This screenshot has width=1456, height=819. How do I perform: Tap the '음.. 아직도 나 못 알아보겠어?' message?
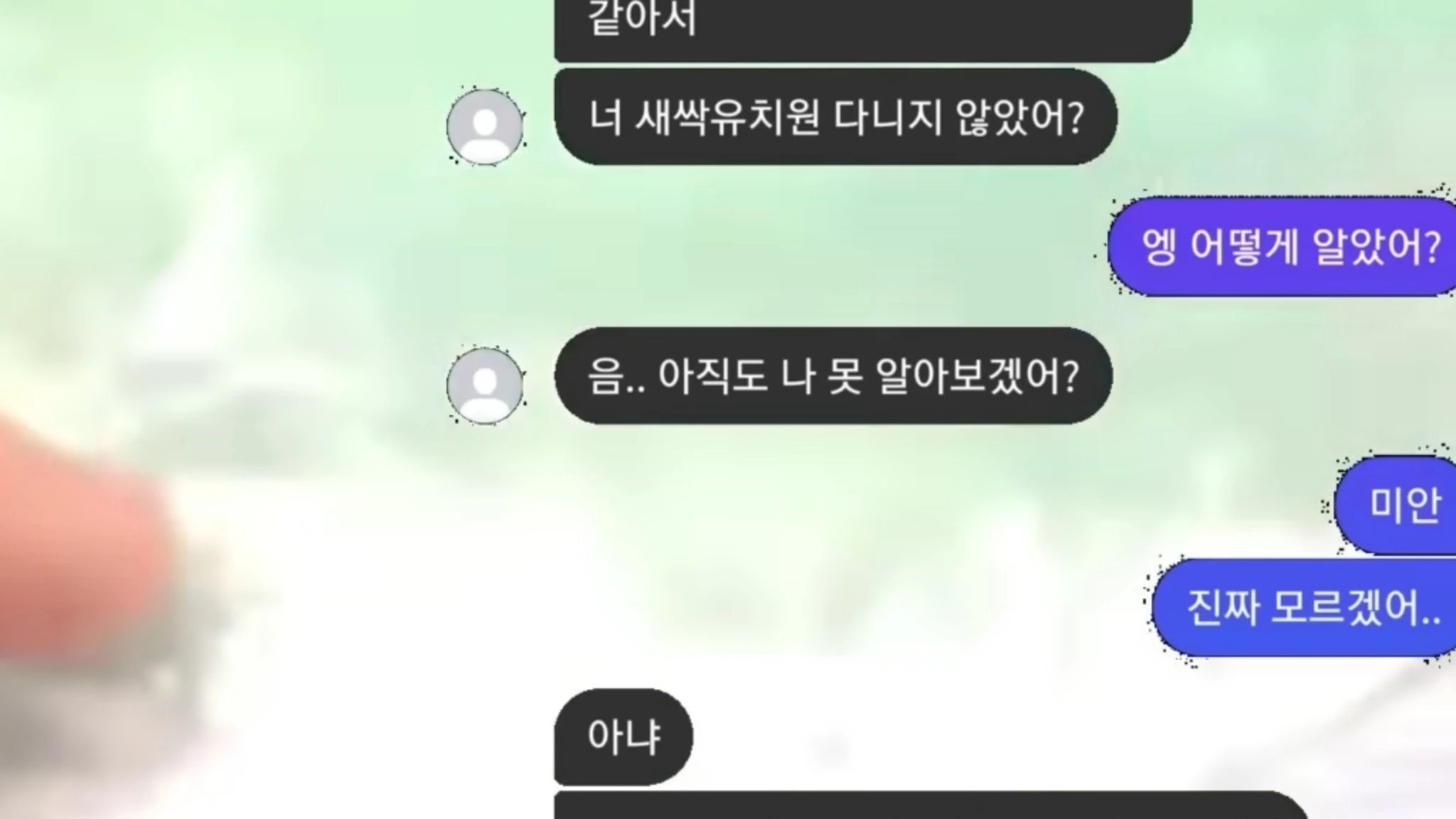tap(833, 376)
